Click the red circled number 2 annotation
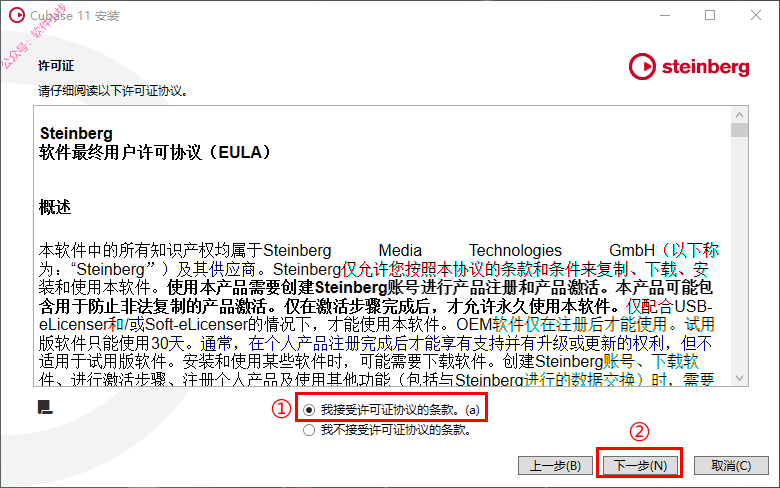The image size is (780, 488). [639, 431]
